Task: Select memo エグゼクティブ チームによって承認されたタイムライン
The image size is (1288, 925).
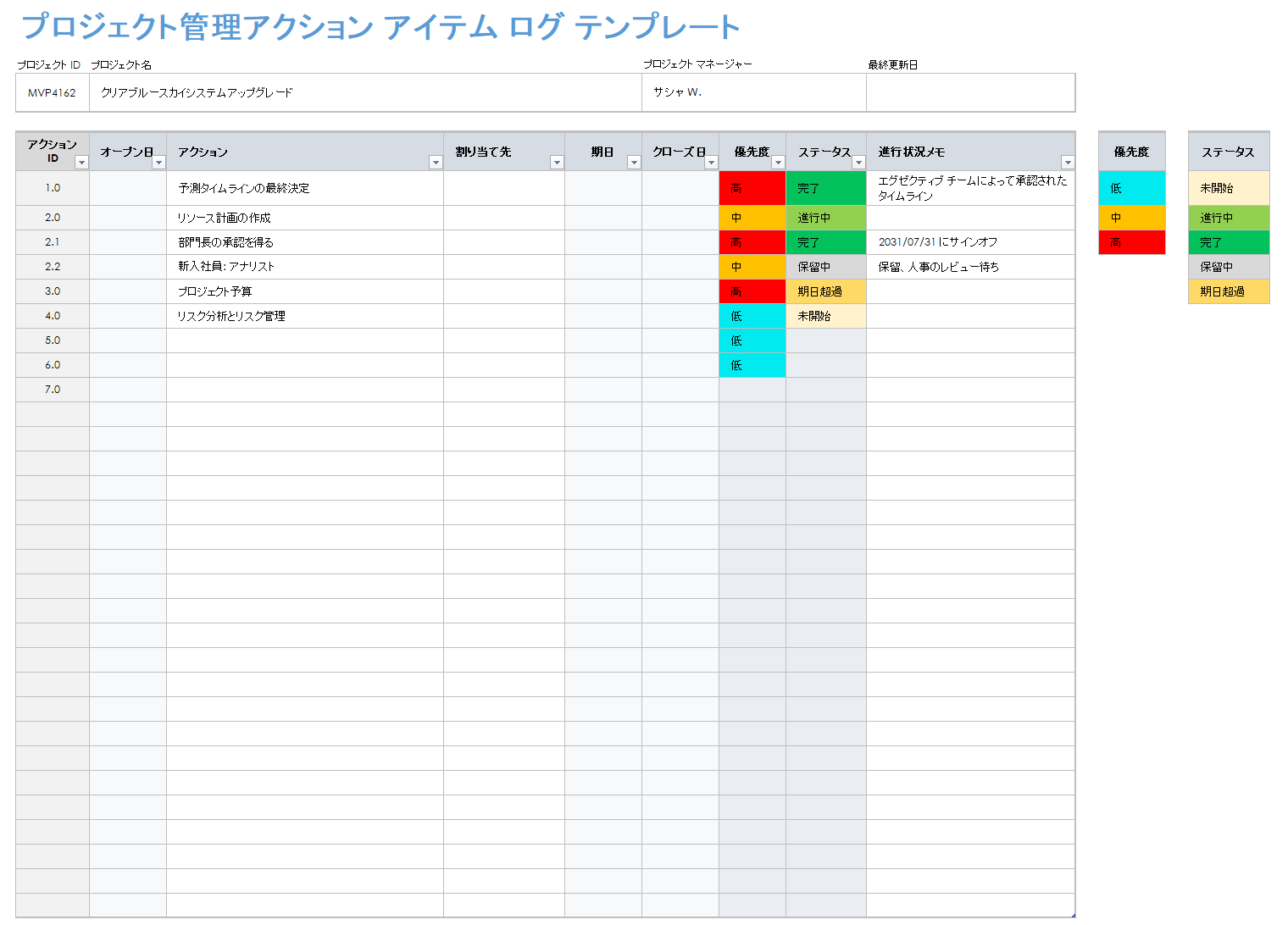Action: pos(971,188)
